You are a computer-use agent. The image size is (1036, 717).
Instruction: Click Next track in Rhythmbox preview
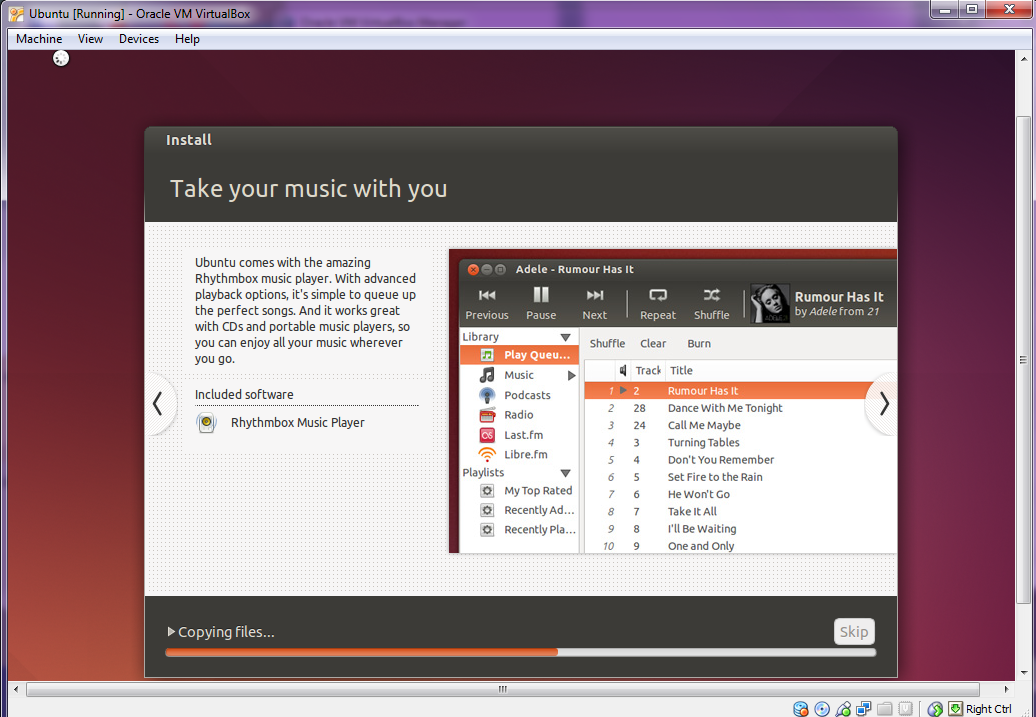pyautogui.click(x=595, y=303)
